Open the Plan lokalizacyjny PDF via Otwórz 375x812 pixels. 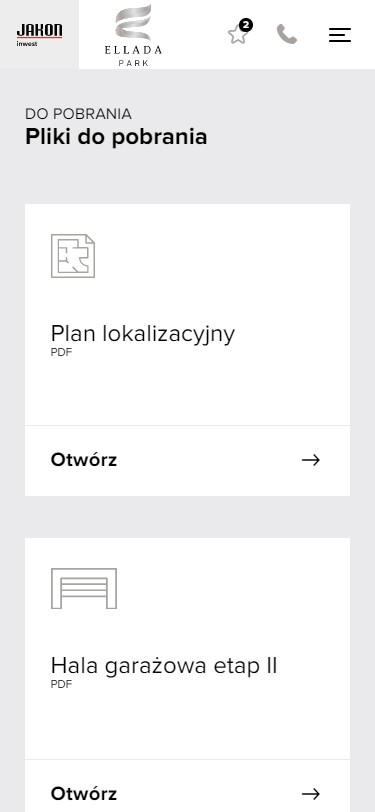tap(188, 460)
